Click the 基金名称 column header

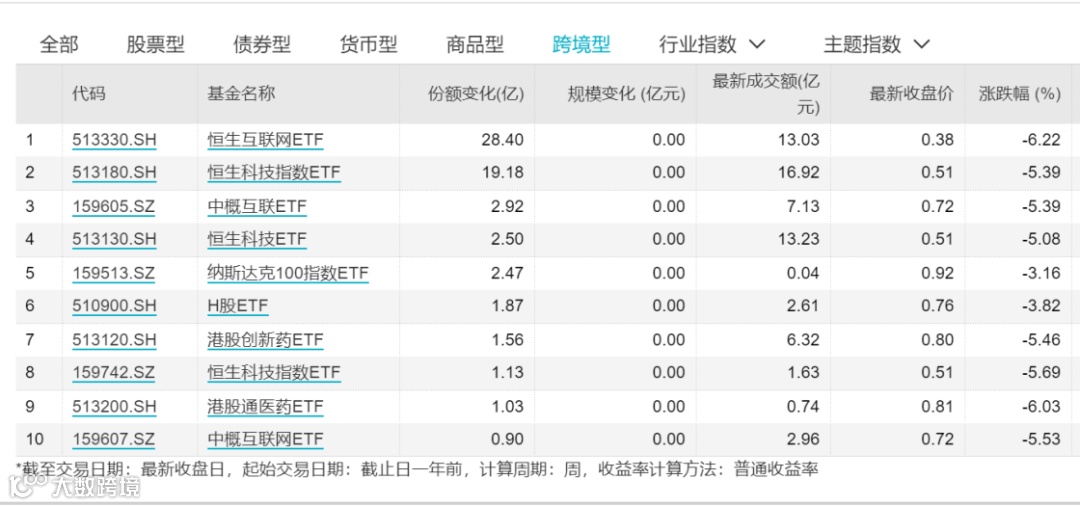pos(241,94)
